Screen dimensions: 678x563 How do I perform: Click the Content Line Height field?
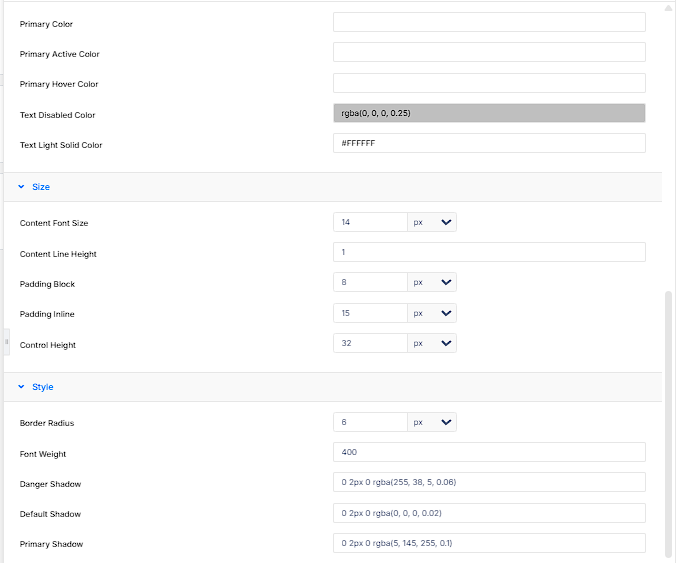[x=489, y=252]
